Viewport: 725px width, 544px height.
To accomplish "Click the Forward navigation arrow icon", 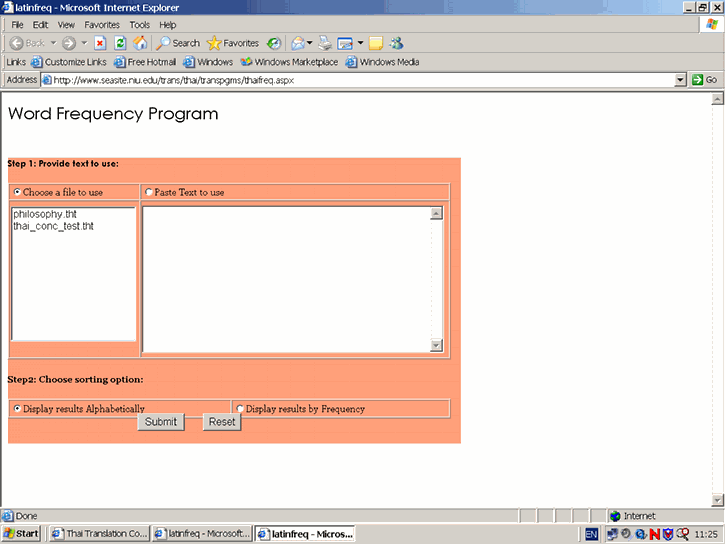I will pos(69,43).
